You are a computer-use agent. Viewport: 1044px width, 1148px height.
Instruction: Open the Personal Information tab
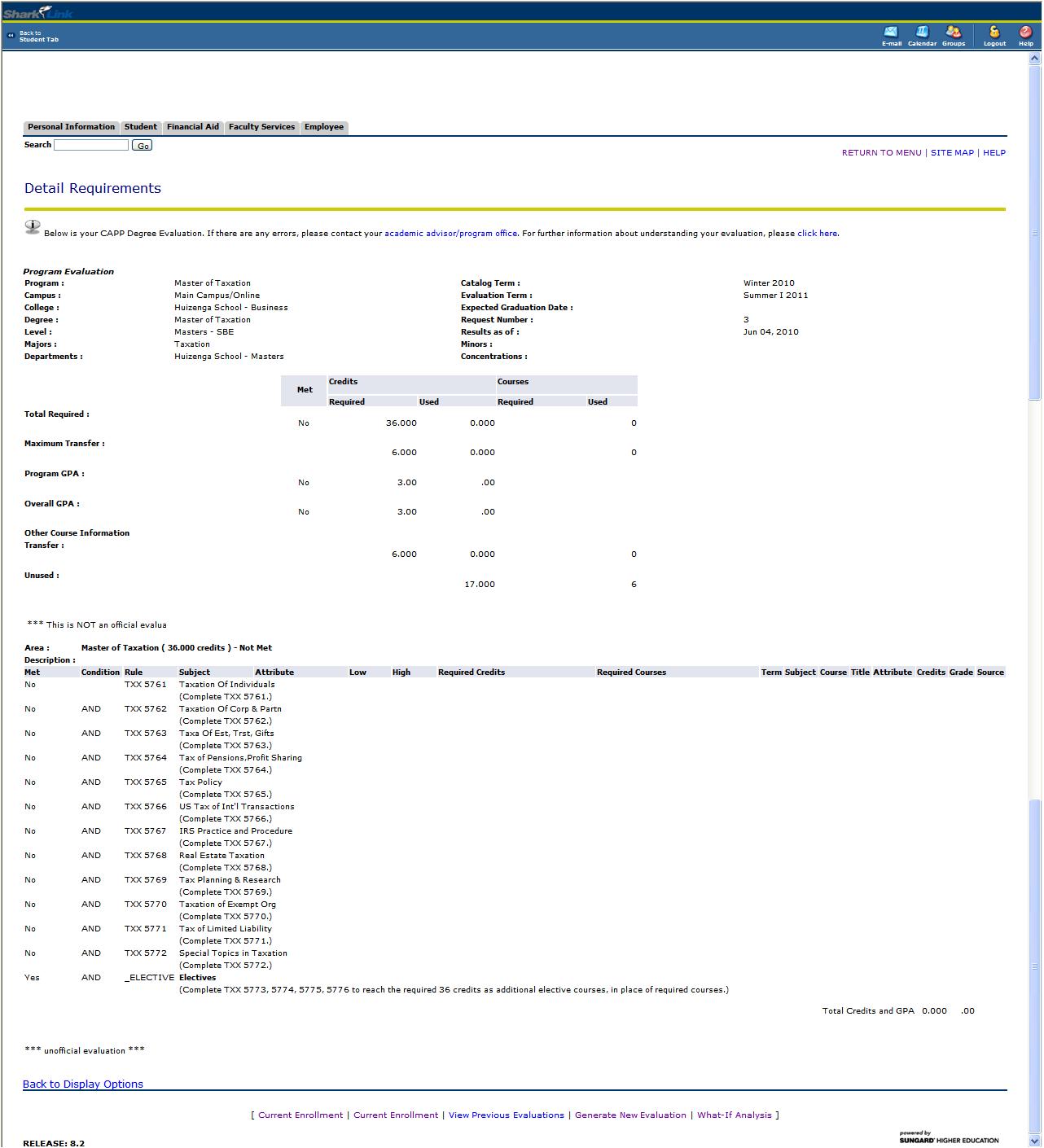[72, 127]
